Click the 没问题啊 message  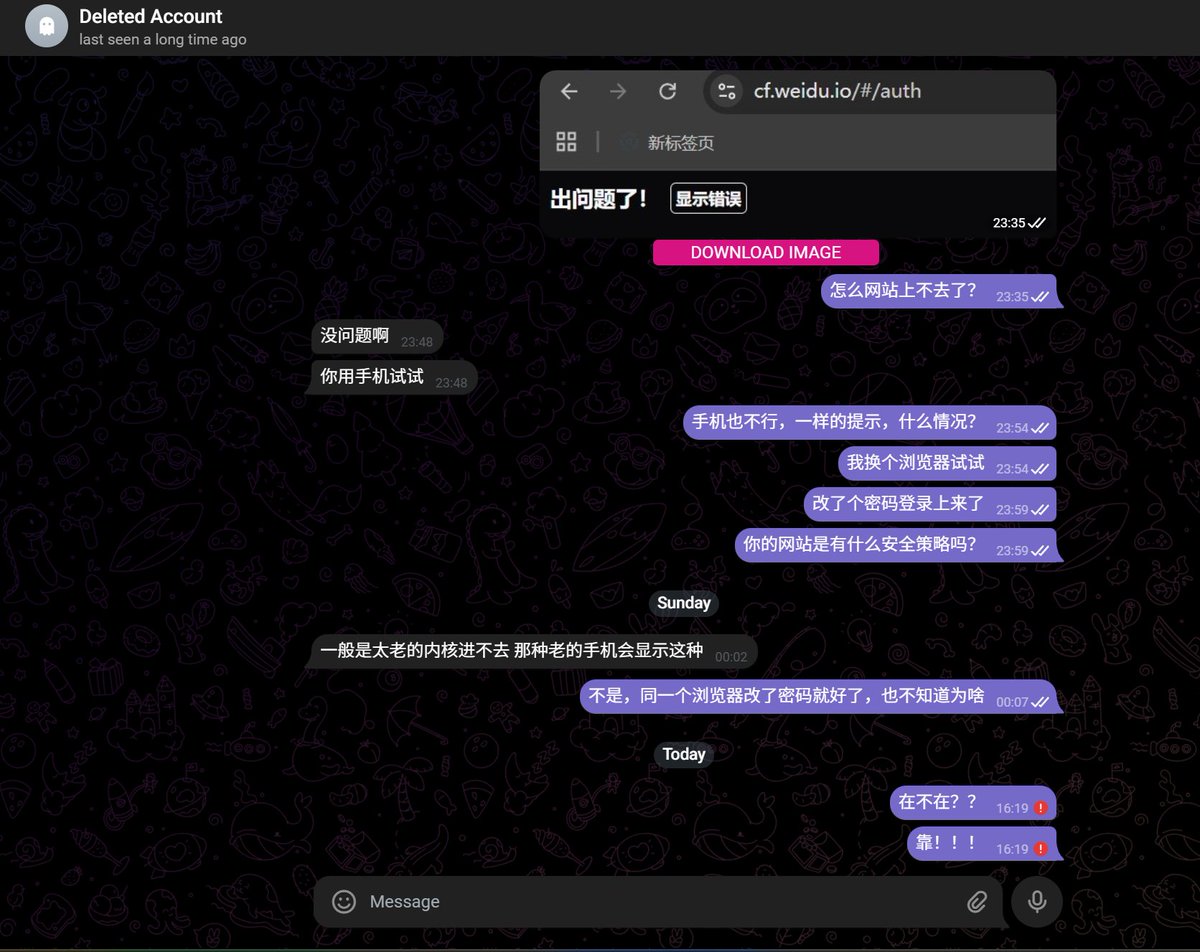[x=376, y=337]
